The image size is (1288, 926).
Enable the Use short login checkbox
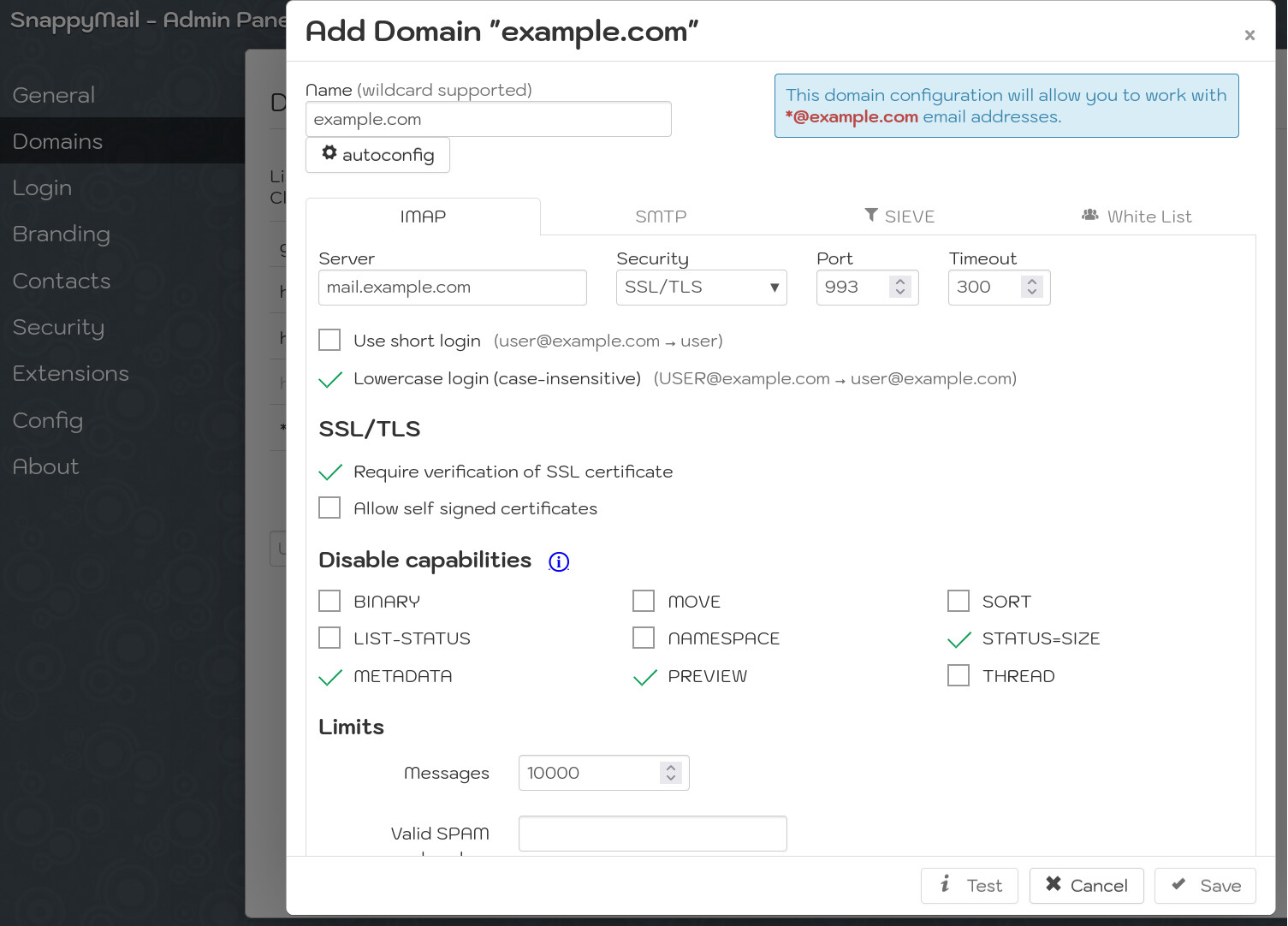[329, 340]
